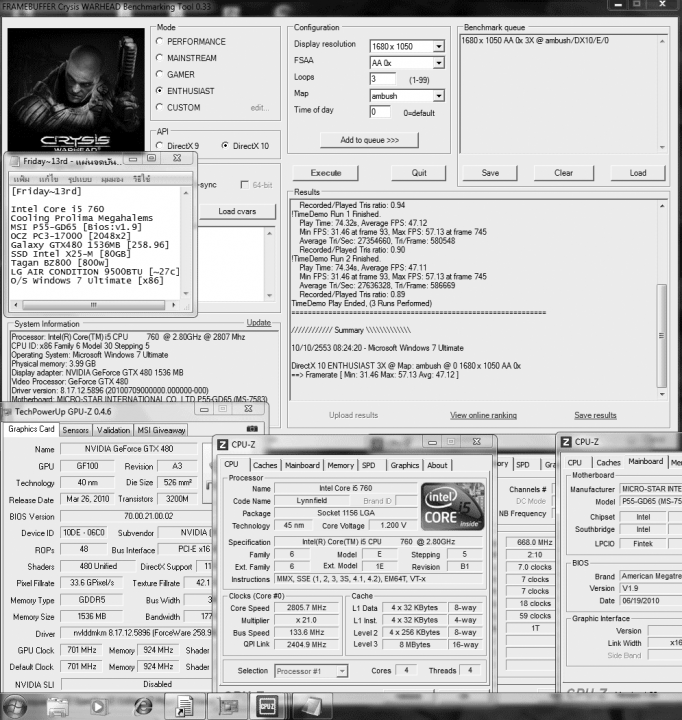Open the Windows Start menu orb
Viewport: 682px width, 720px height.
click(x=15, y=706)
